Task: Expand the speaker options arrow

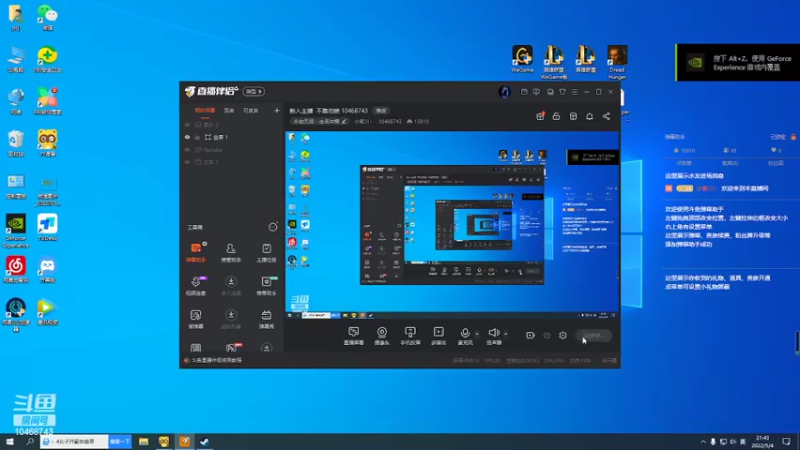Action: [x=506, y=334]
